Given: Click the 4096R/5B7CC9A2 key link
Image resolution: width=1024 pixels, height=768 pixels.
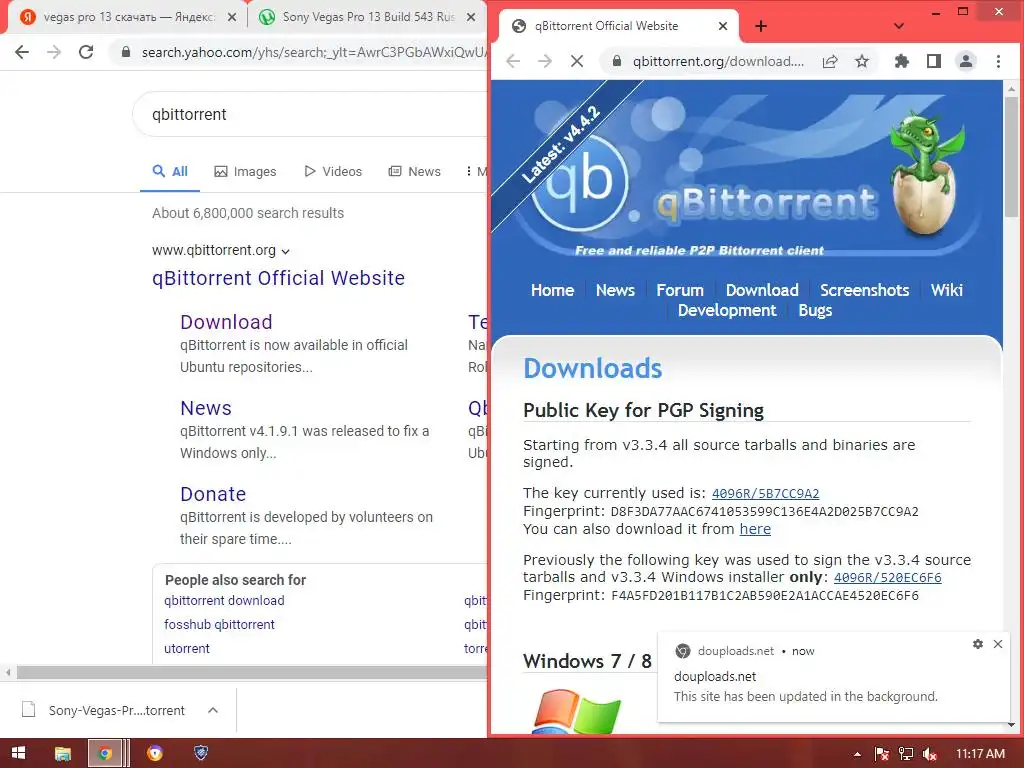Looking at the screenshot, I should (x=765, y=494).
